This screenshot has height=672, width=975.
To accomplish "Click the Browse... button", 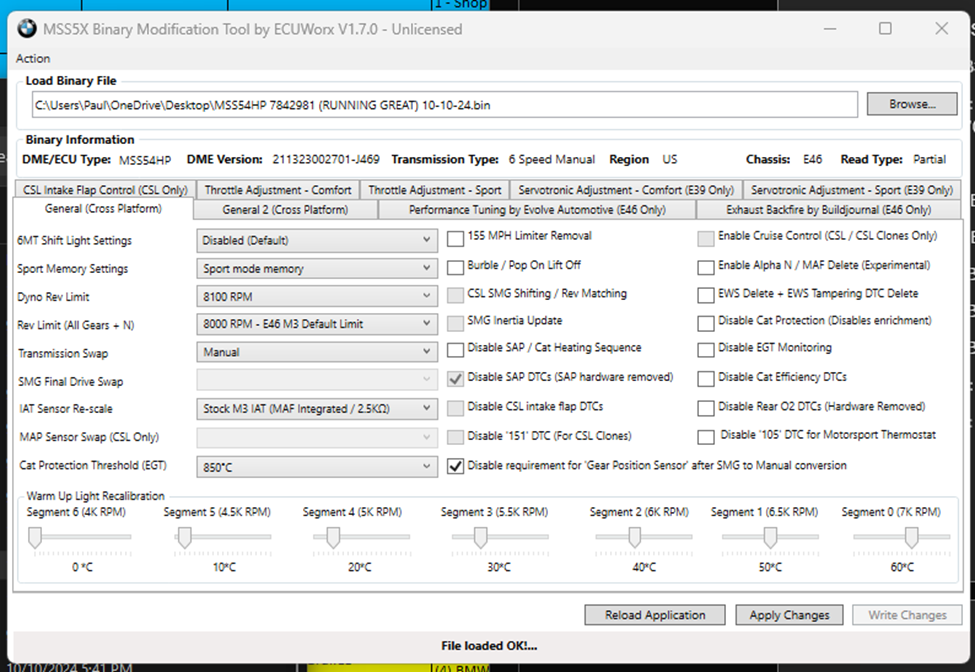I will click(912, 104).
